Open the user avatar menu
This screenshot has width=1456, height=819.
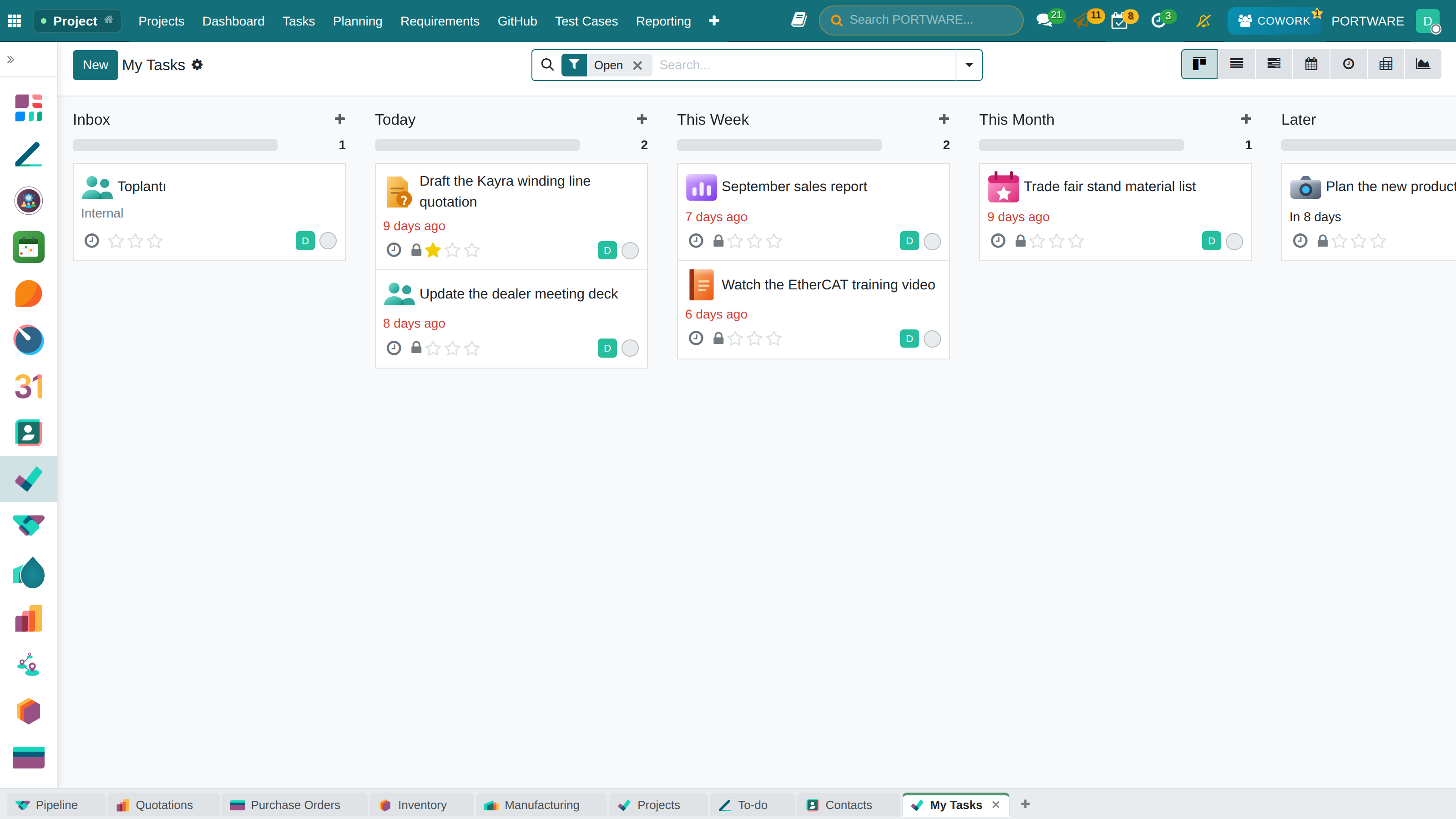pyautogui.click(x=1428, y=21)
